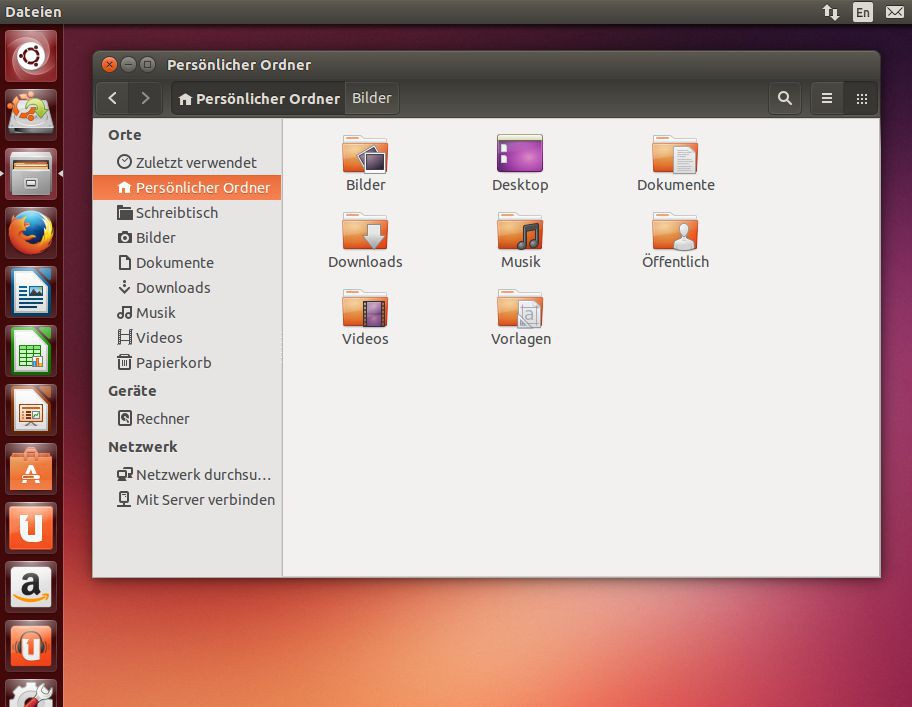The height and width of the screenshot is (707, 912).
Task: Open the Bilder folder icon
Action: (x=365, y=155)
